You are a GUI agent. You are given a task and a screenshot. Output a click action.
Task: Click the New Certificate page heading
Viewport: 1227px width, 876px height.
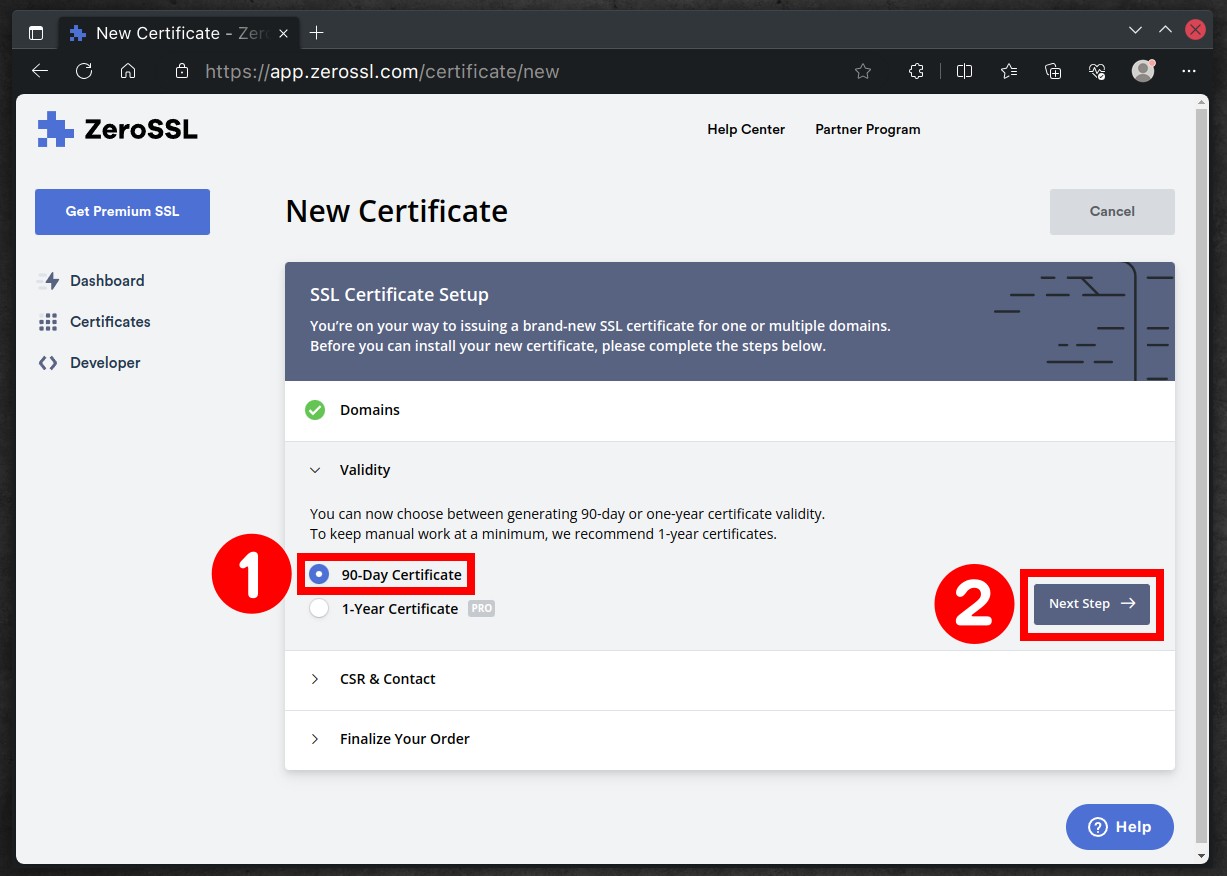(x=397, y=212)
